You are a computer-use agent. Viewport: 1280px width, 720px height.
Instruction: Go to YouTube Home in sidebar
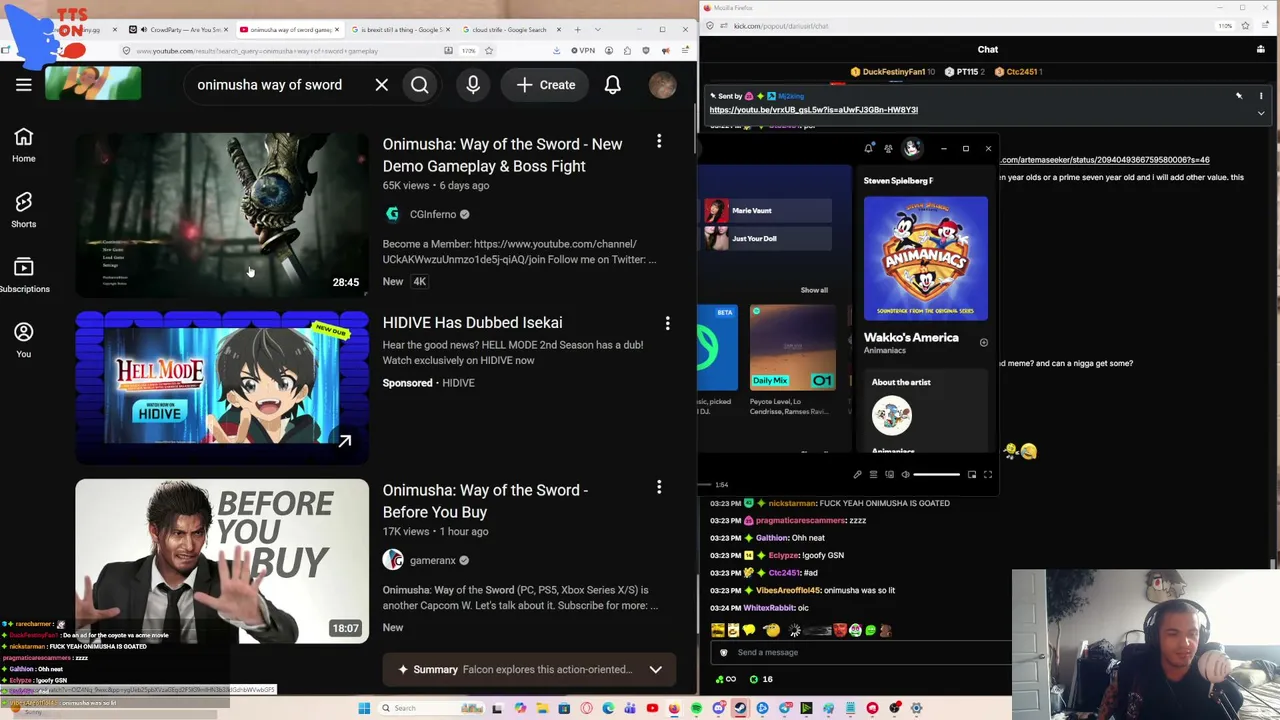24,145
